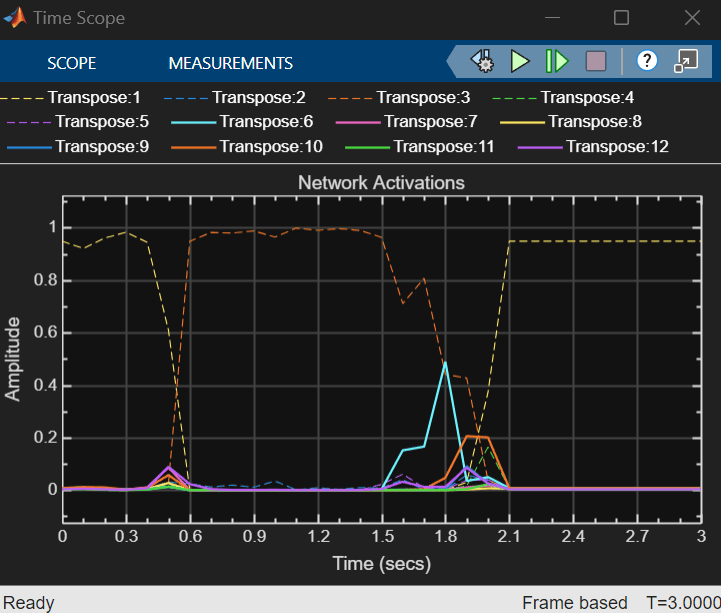This screenshot has height=613, width=721.
Task: Click the Amplitude y-axis label
Action: click(13, 358)
